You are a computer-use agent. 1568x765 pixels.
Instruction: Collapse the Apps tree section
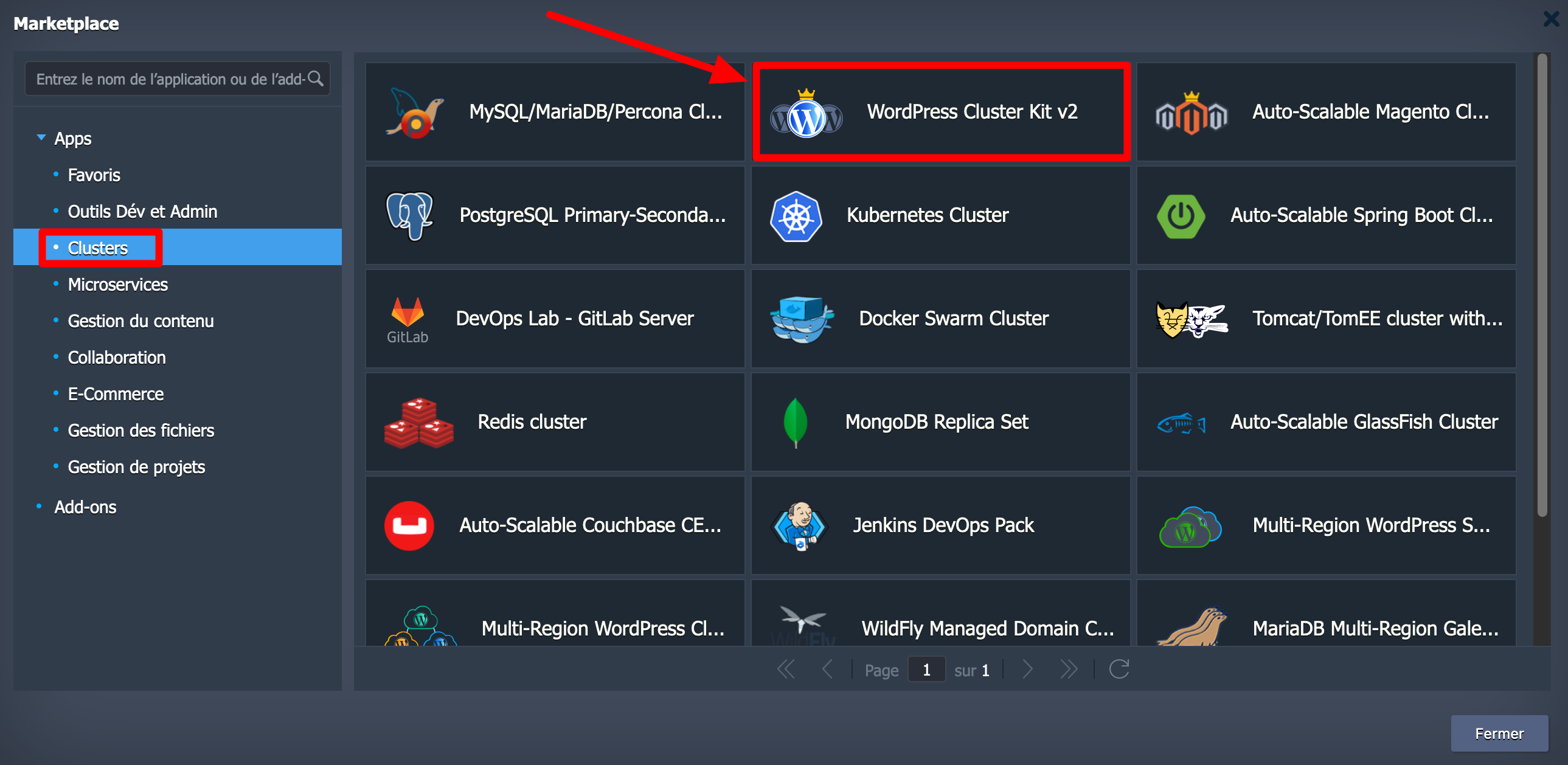point(41,137)
